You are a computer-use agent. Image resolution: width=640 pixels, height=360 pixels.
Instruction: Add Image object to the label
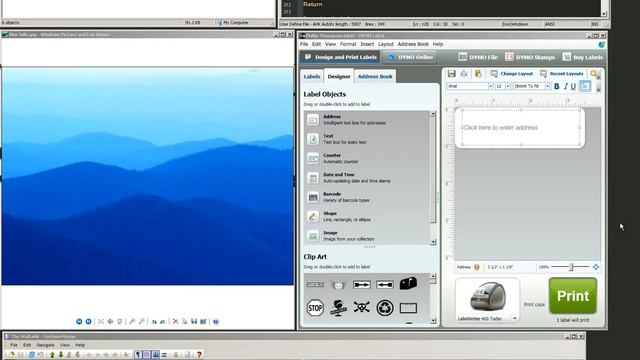point(367,236)
